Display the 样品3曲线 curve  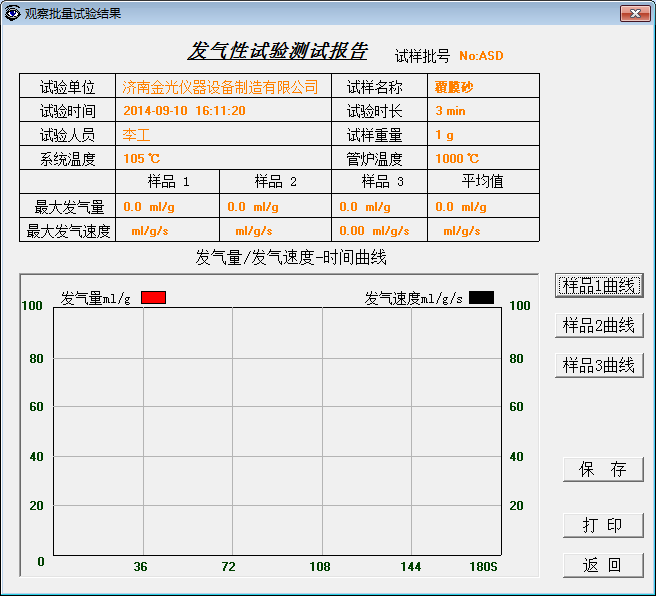[x=599, y=366]
